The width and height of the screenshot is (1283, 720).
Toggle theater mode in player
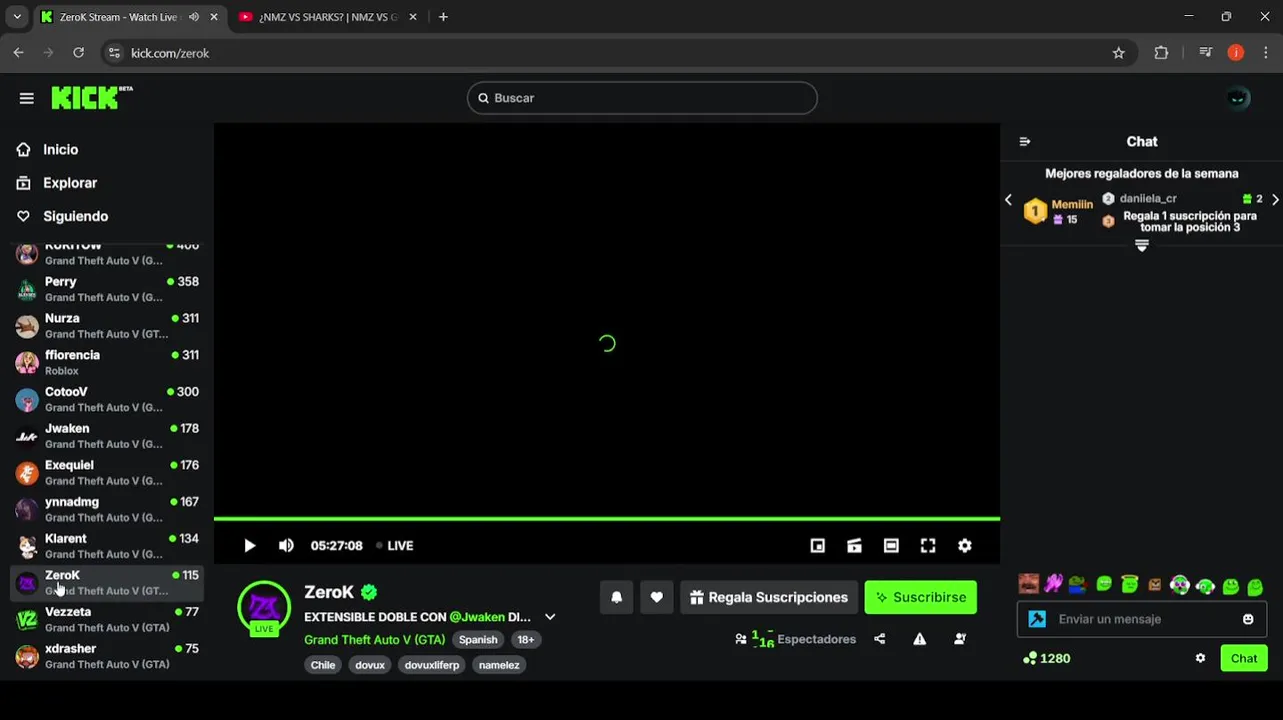pyautogui.click(x=891, y=546)
